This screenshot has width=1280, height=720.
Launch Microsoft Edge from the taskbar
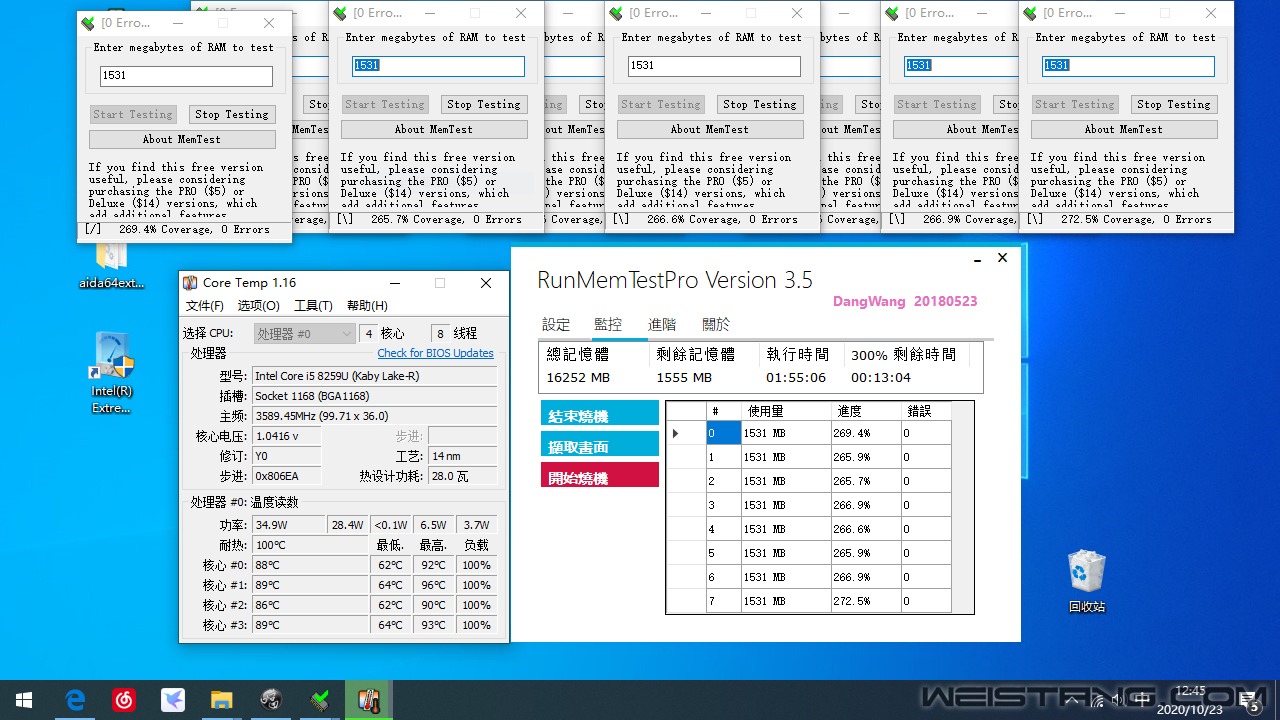tap(76, 700)
